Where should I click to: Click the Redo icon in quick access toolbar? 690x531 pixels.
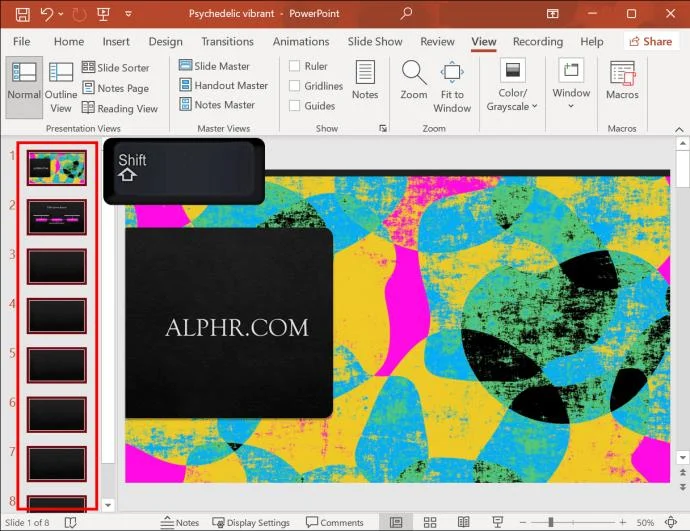(x=80, y=14)
